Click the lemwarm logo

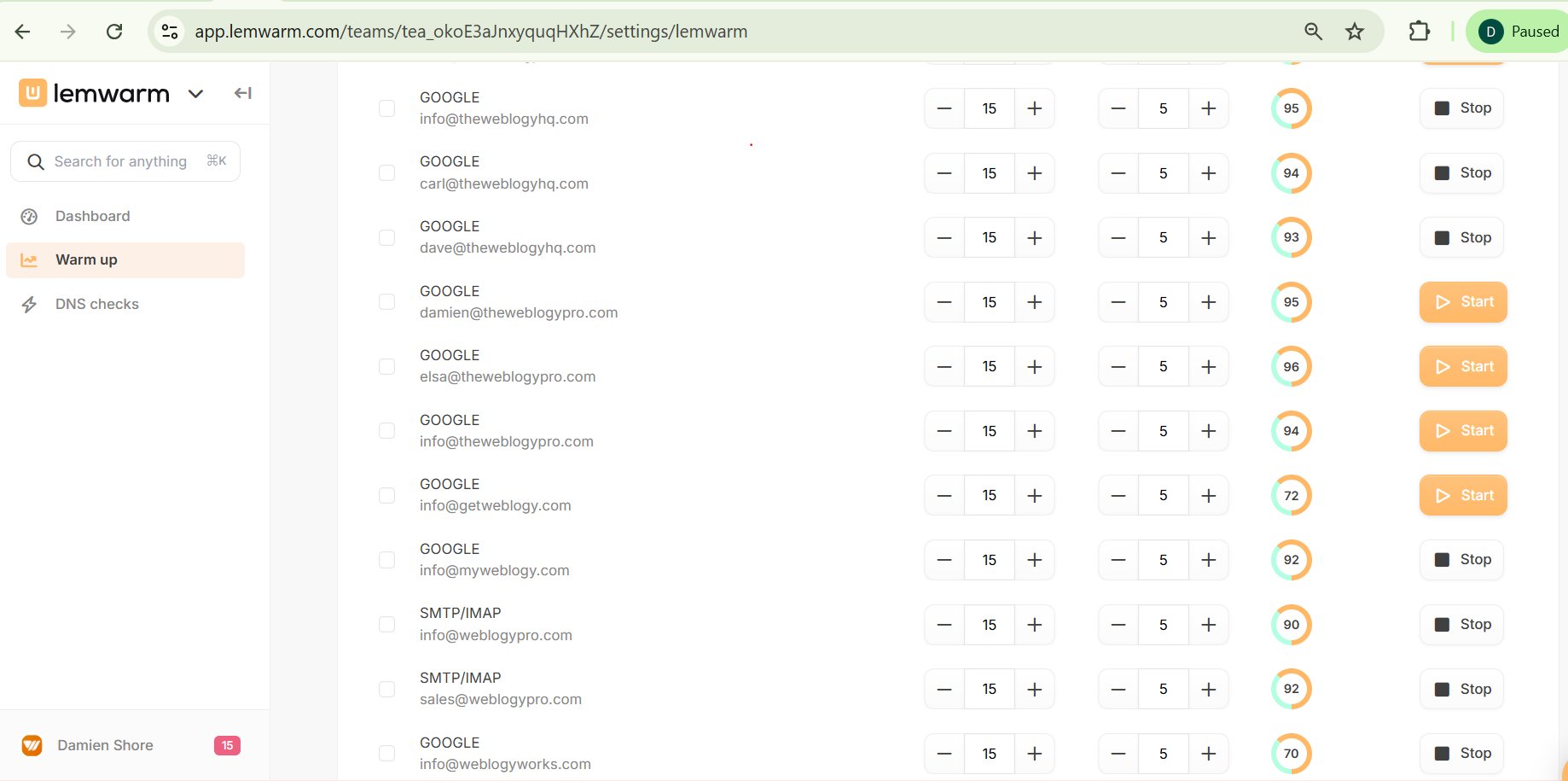(x=94, y=93)
